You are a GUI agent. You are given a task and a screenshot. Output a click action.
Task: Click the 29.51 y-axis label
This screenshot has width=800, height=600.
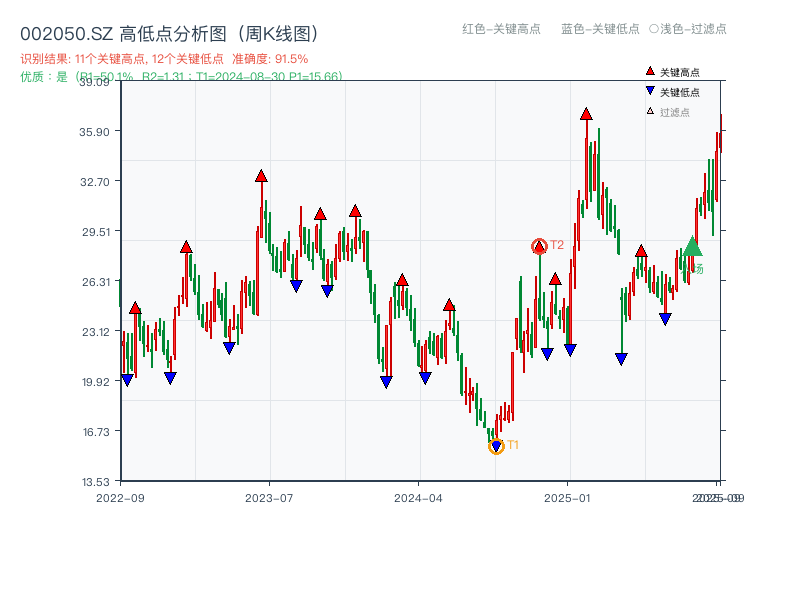tap(96, 232)
